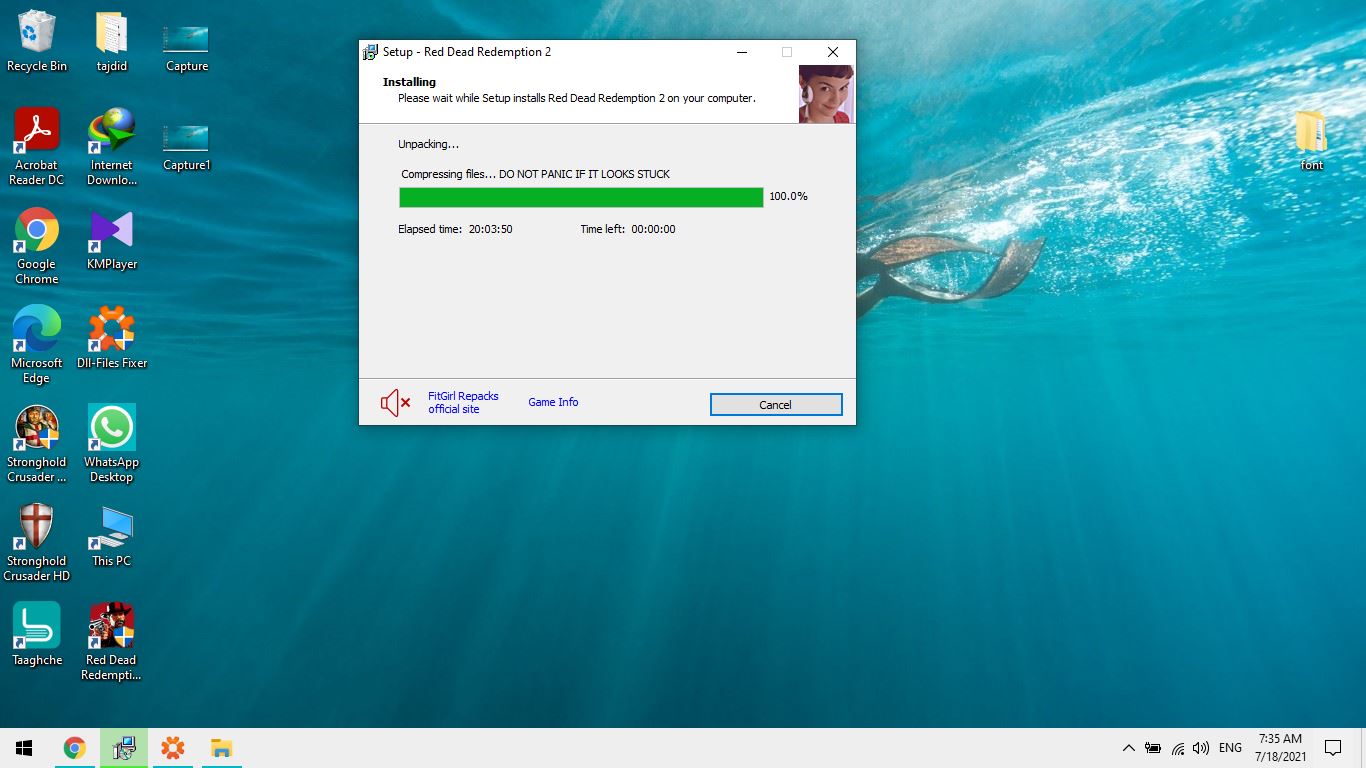Select the Internet Download Manager shortcut
Image resolution: width=1366 pixels, height=768 pixels.
click(x=111, y=146)
